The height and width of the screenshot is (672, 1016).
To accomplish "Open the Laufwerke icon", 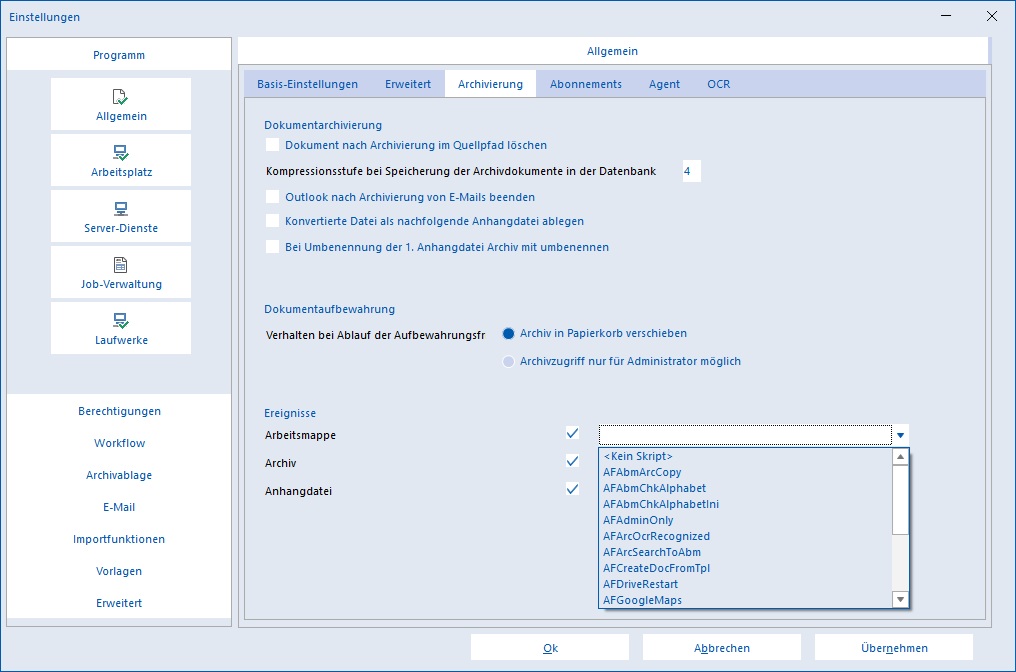I will 121,328.
